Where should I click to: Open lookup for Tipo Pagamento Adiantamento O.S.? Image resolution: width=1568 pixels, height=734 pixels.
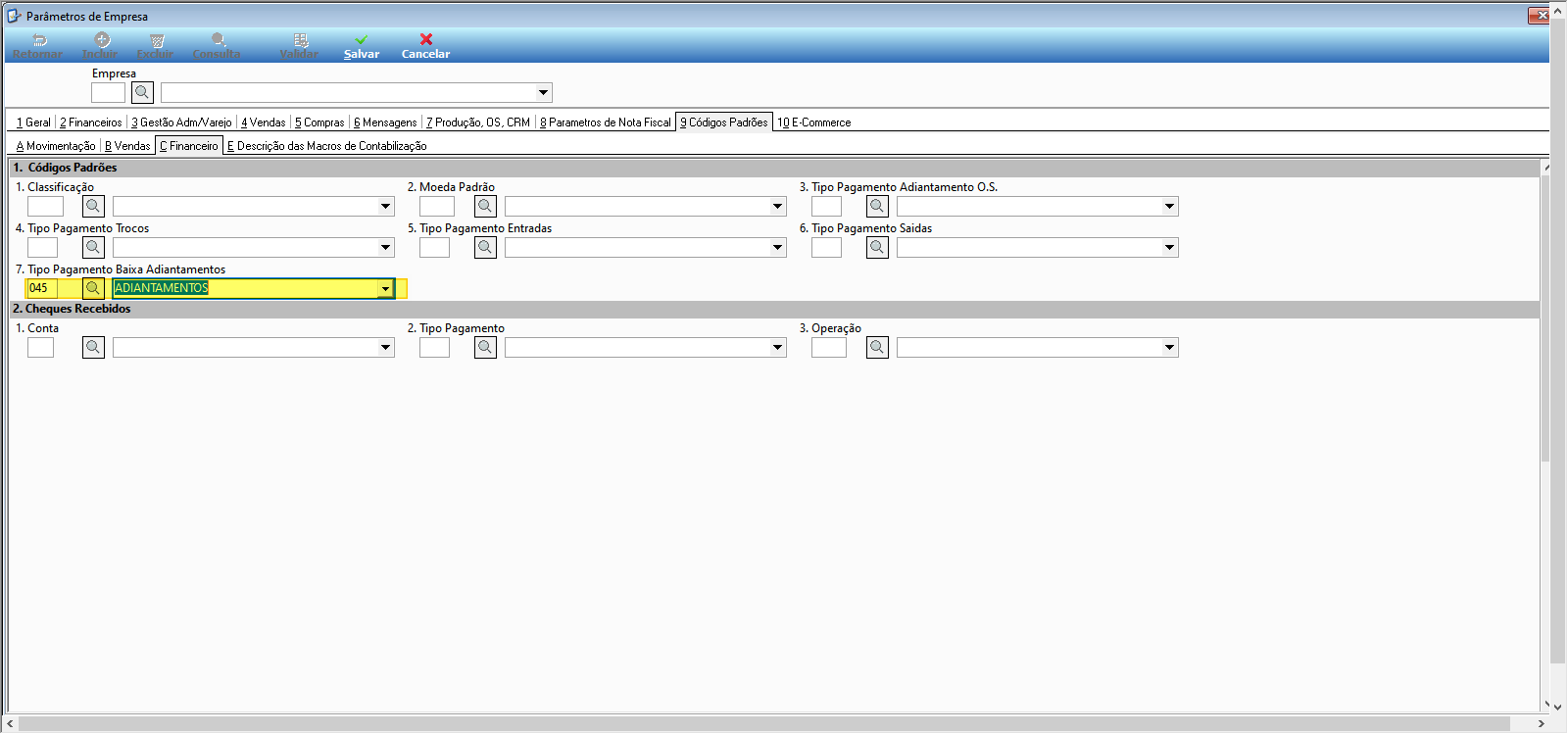877,206
